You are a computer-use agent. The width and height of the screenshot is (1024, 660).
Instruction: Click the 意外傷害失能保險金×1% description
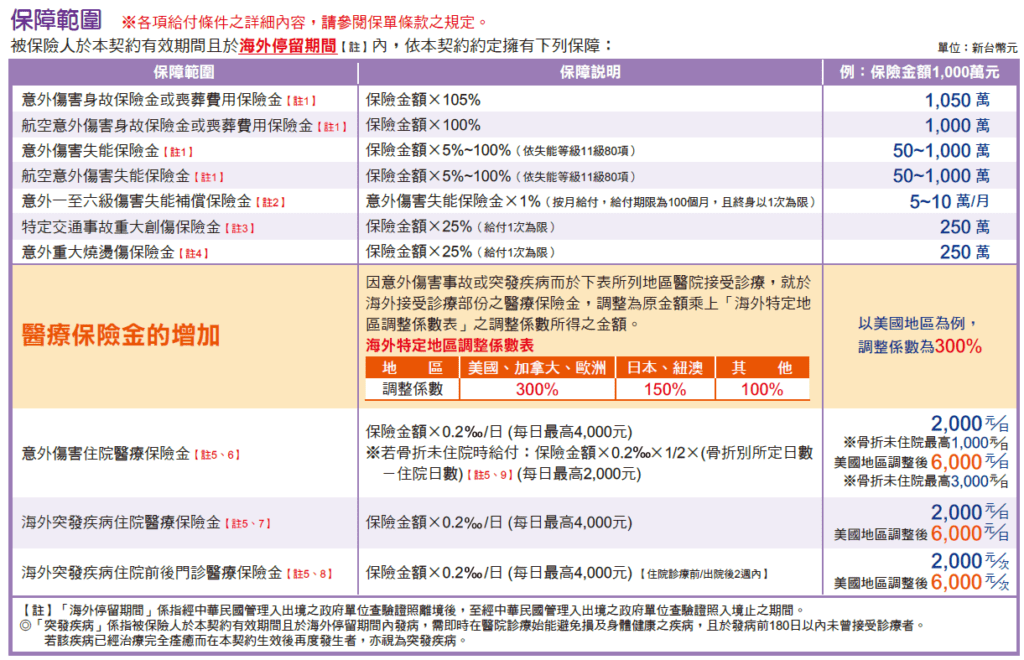pos(591,202)
